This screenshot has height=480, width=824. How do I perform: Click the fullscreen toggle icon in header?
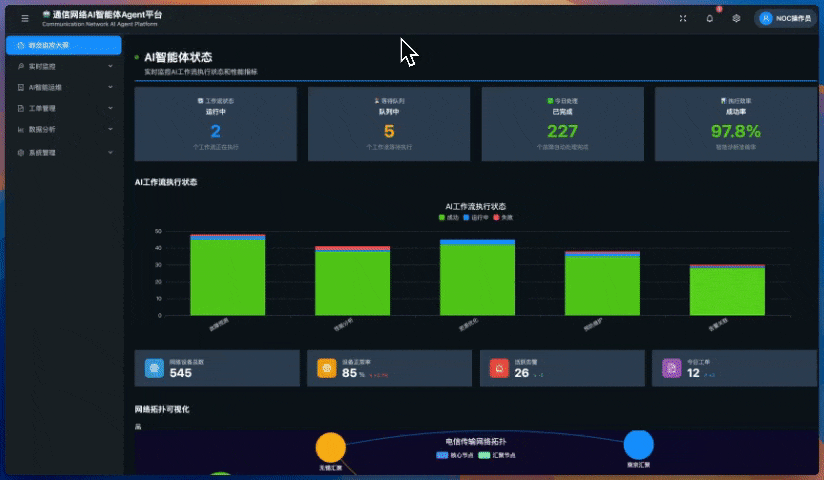click(683, 18)
